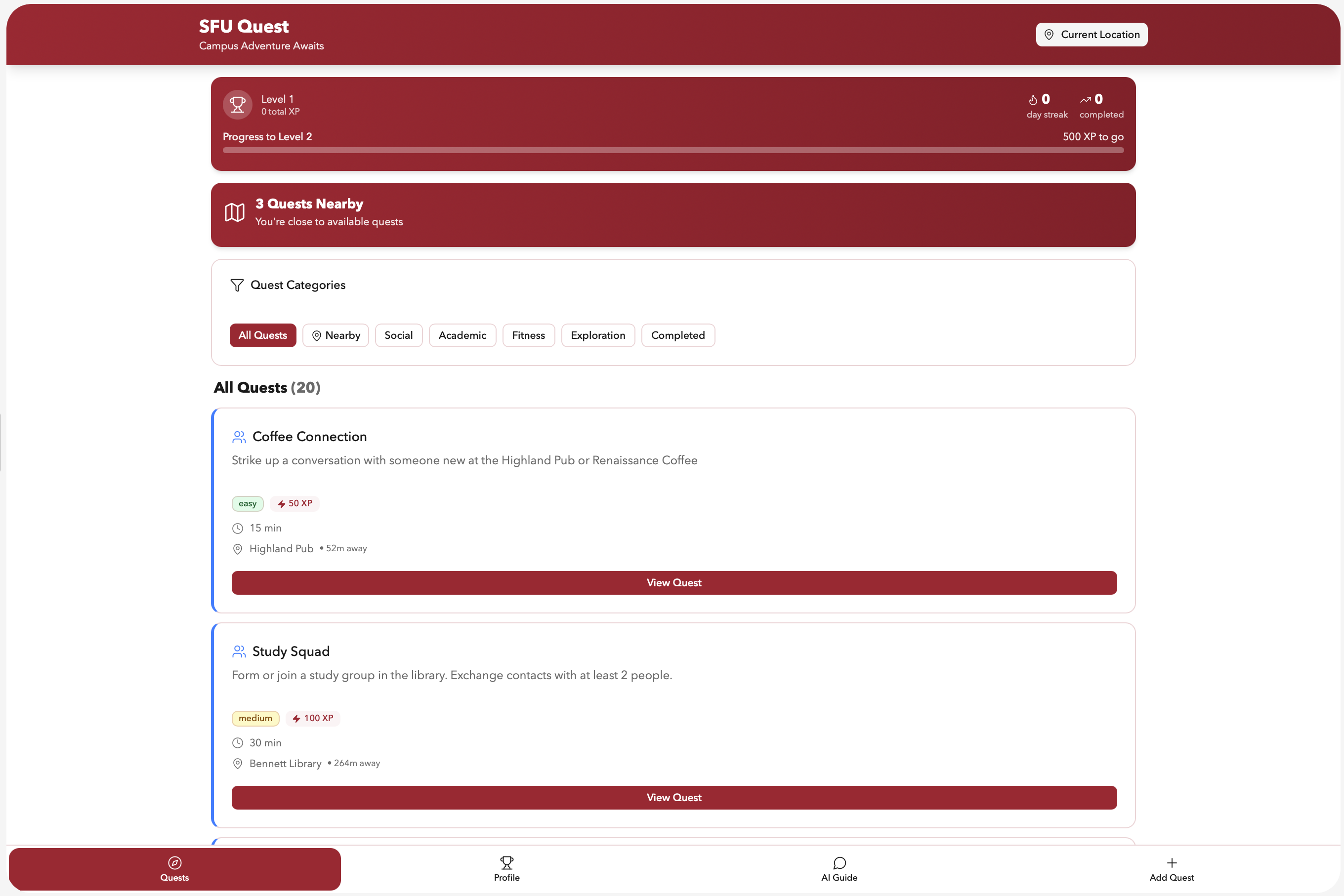This screenshot has height=896, width=1344.
Task: Click the clock icon beside 30 min
Action: point(238,743)
